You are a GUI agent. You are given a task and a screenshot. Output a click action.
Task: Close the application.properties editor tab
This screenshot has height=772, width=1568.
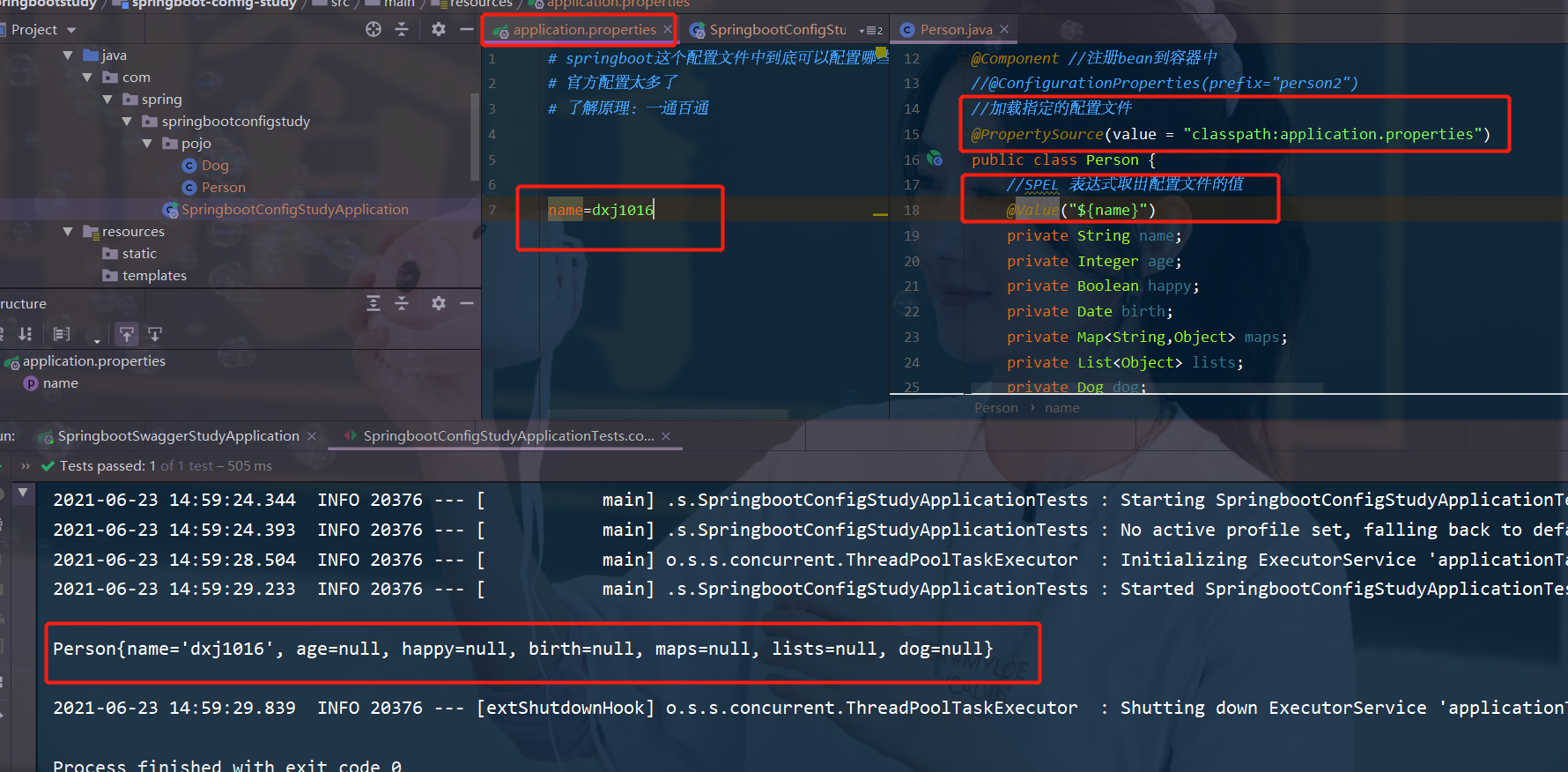(x=668, y=30)
